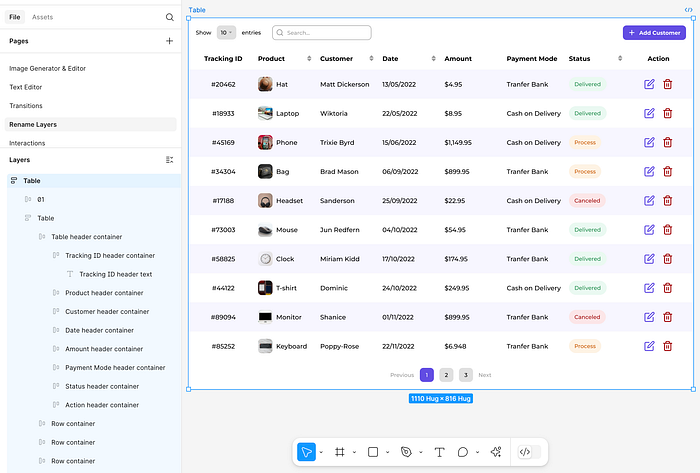
Task: Open the entries count dropdown showing 10
Action: click(226, 32)
